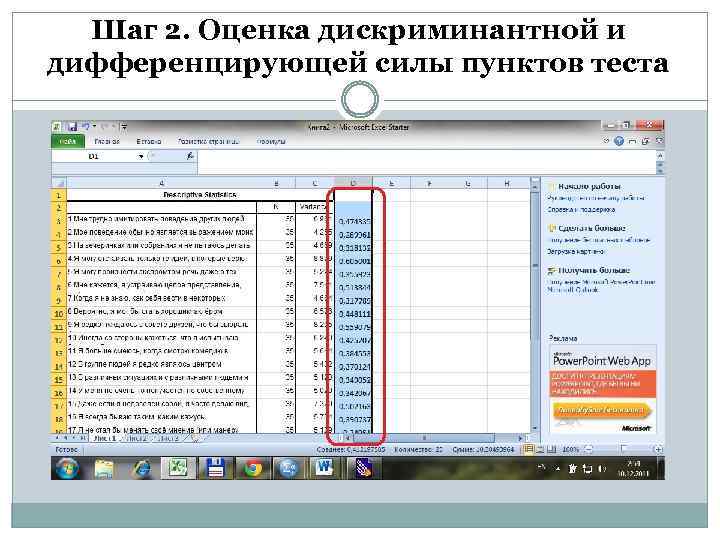720x540 pixels.
Task: Open the green File tab
Action: click(x=68, y=141)
